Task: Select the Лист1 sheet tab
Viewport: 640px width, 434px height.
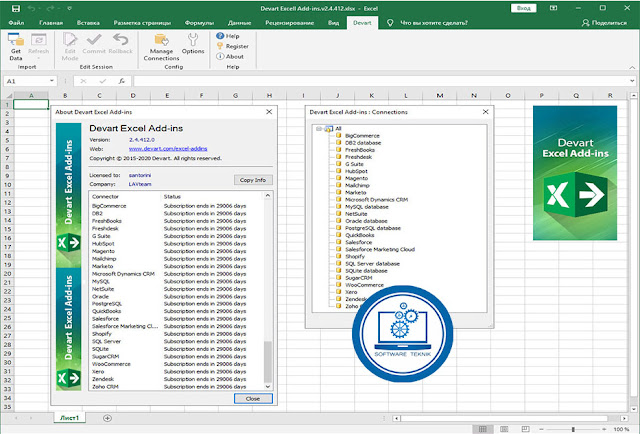Action: point(69,418)
